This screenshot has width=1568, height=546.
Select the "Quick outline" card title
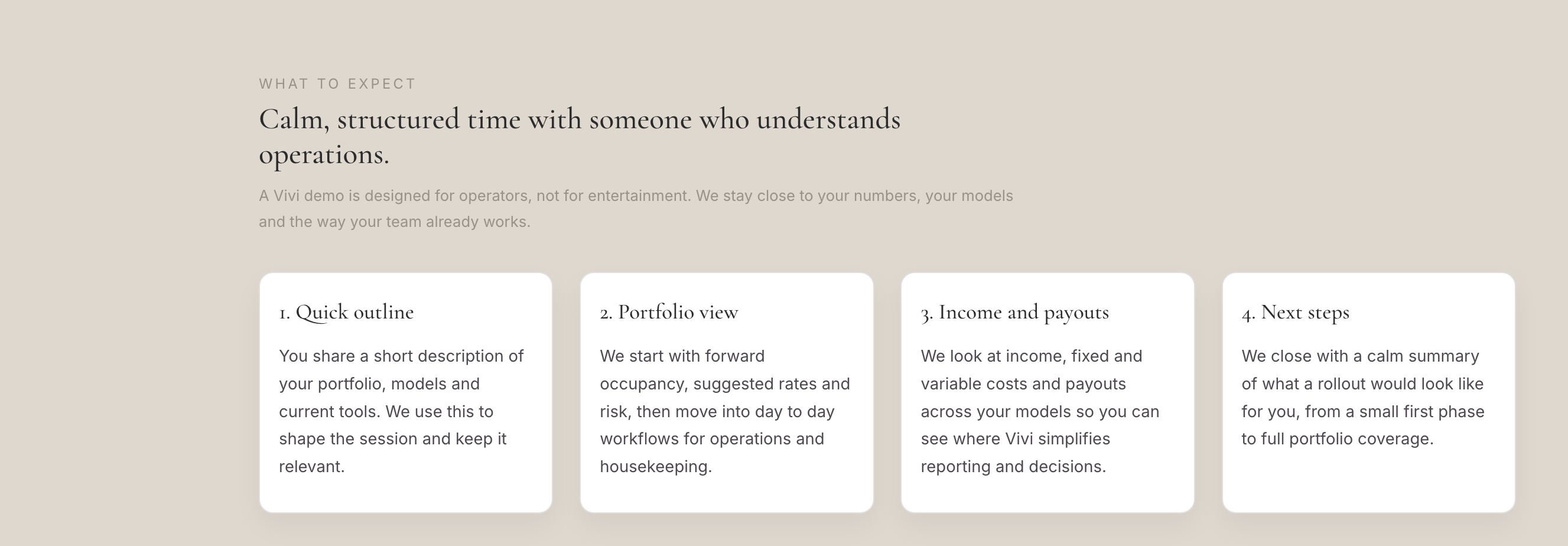(354, 312)
